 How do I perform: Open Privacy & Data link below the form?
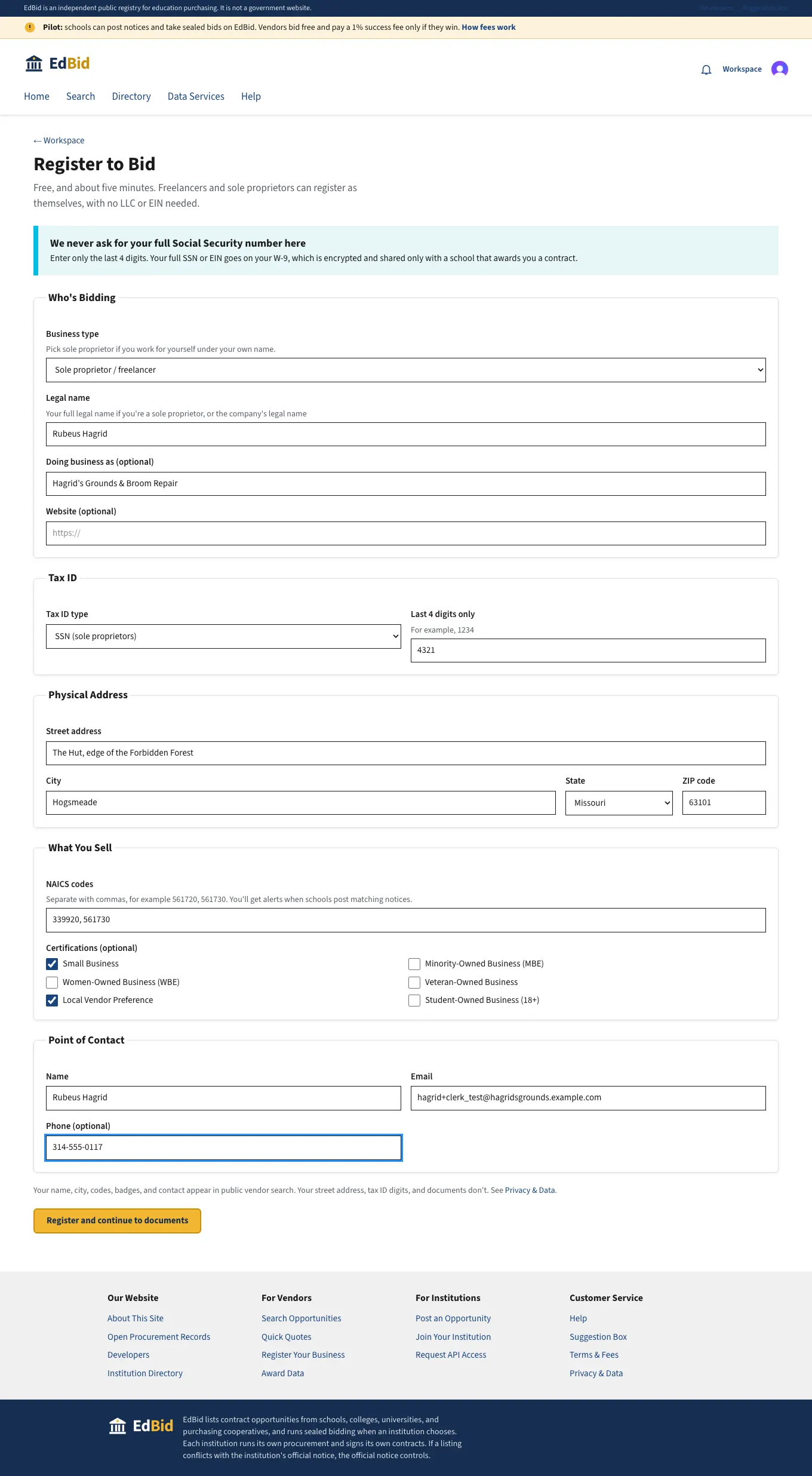[x=530, y=1190]
